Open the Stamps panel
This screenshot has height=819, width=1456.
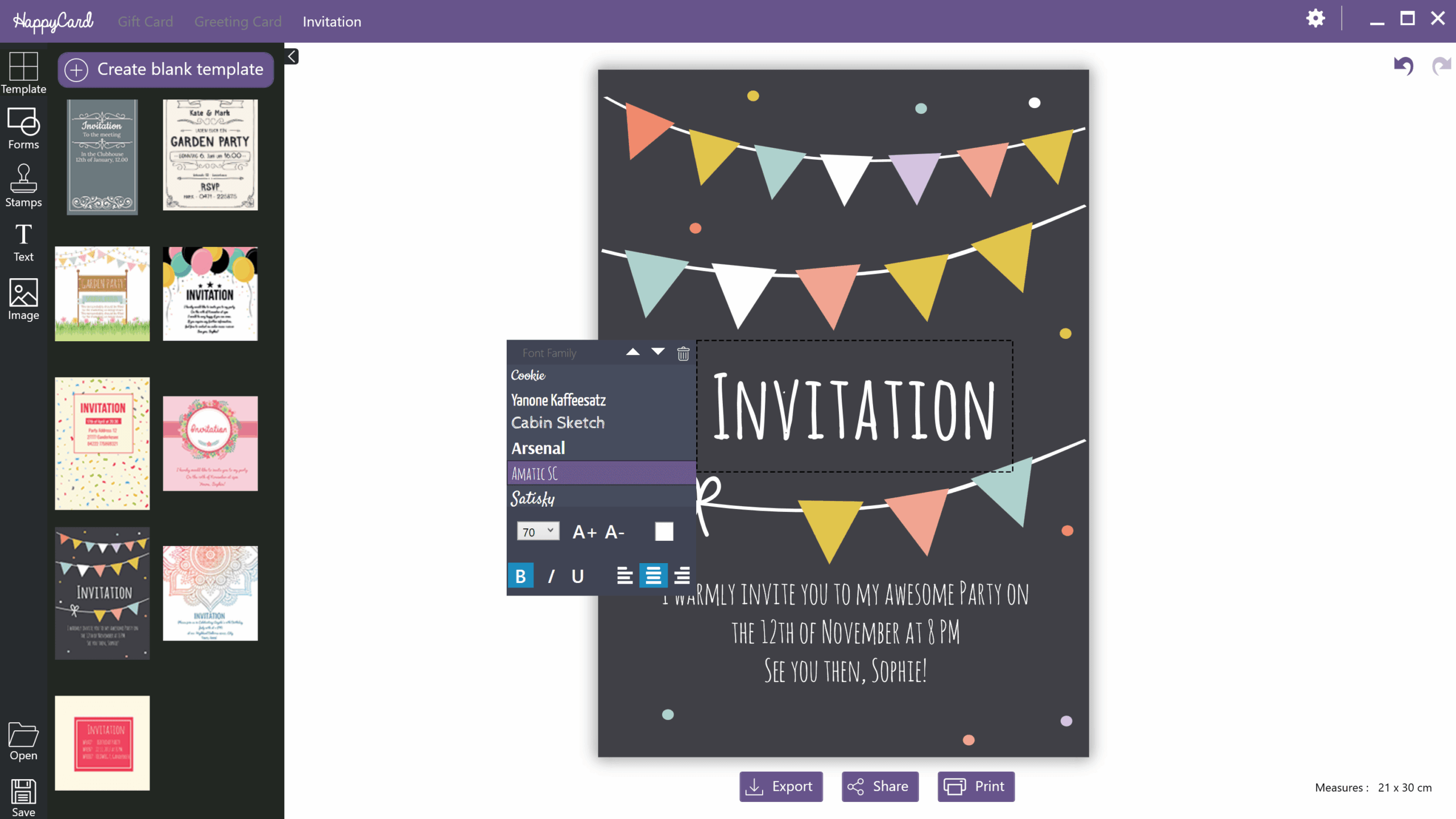point(23,185)
